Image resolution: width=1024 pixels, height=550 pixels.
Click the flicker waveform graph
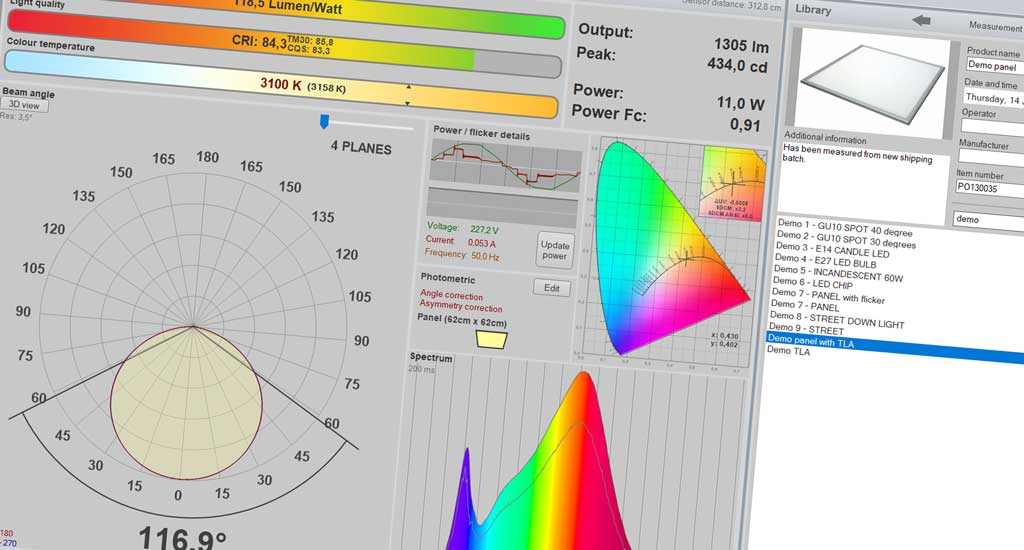coord(505,166)
